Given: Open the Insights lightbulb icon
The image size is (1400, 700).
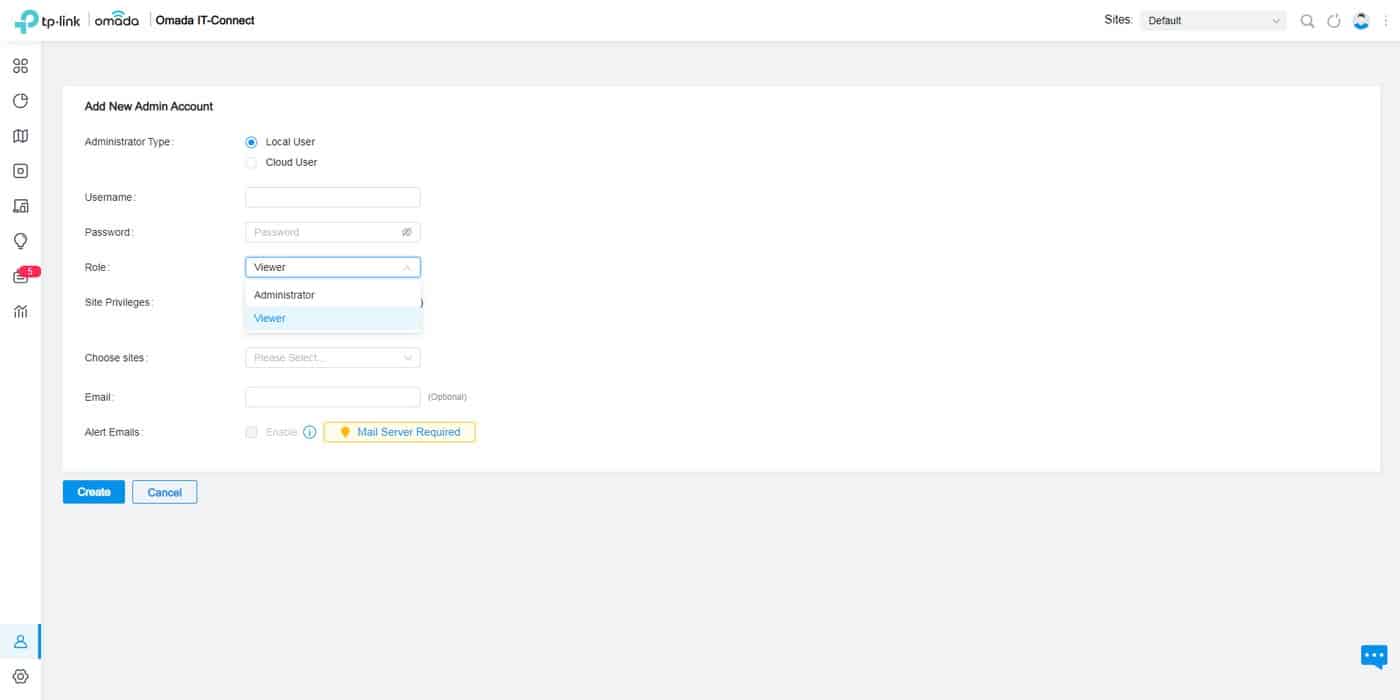Looking at the screenshot, I should 20,241.
